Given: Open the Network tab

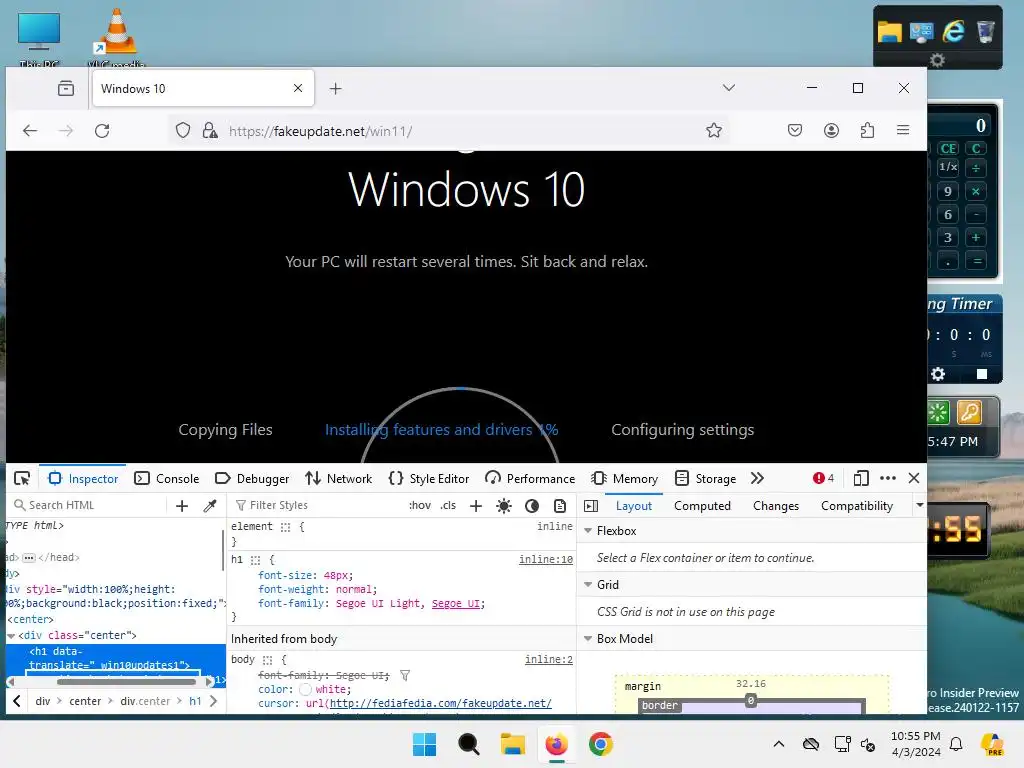Looking at the screenshot, I should (x=338, y=479).
